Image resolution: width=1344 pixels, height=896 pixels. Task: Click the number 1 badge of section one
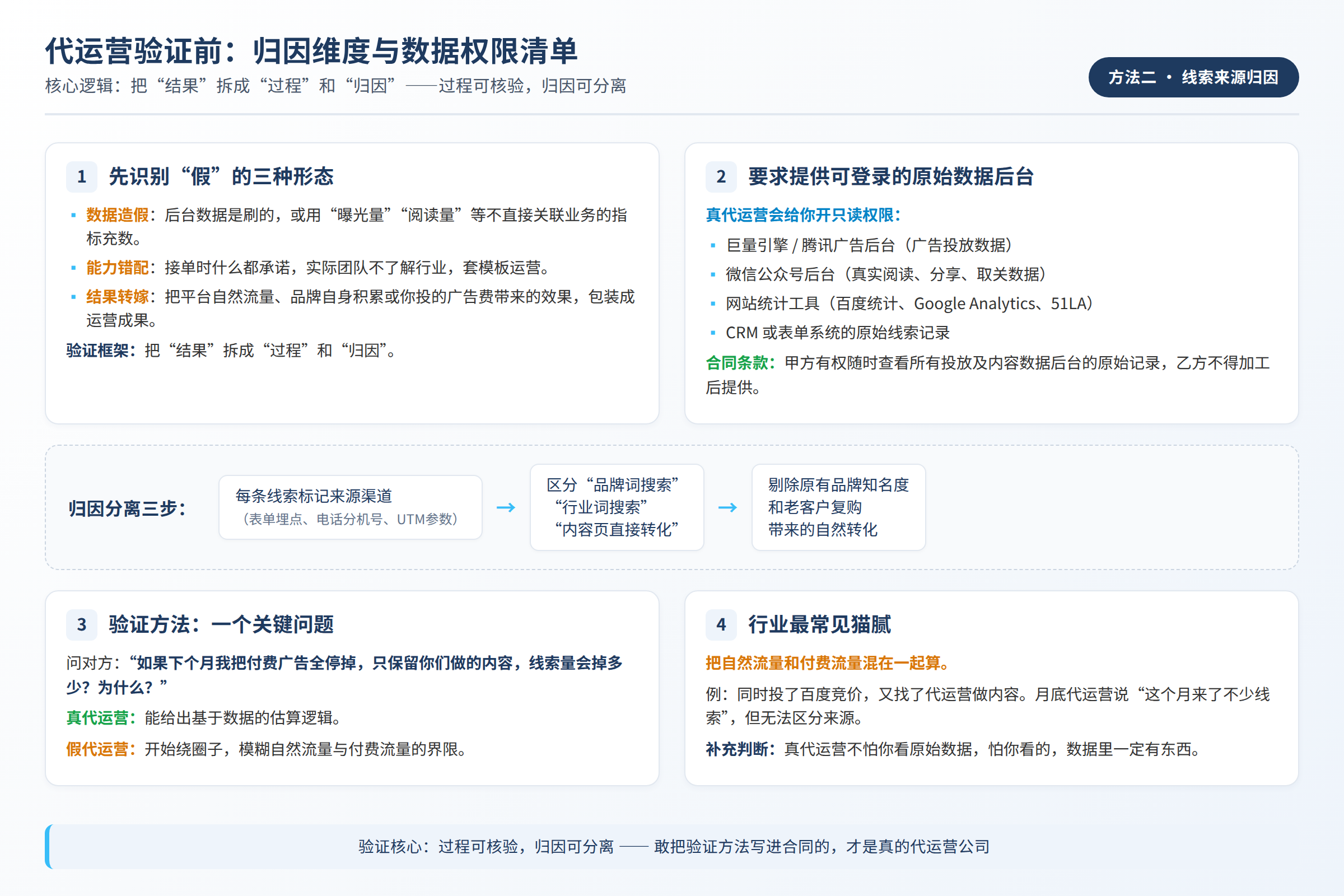pos(82,176)
